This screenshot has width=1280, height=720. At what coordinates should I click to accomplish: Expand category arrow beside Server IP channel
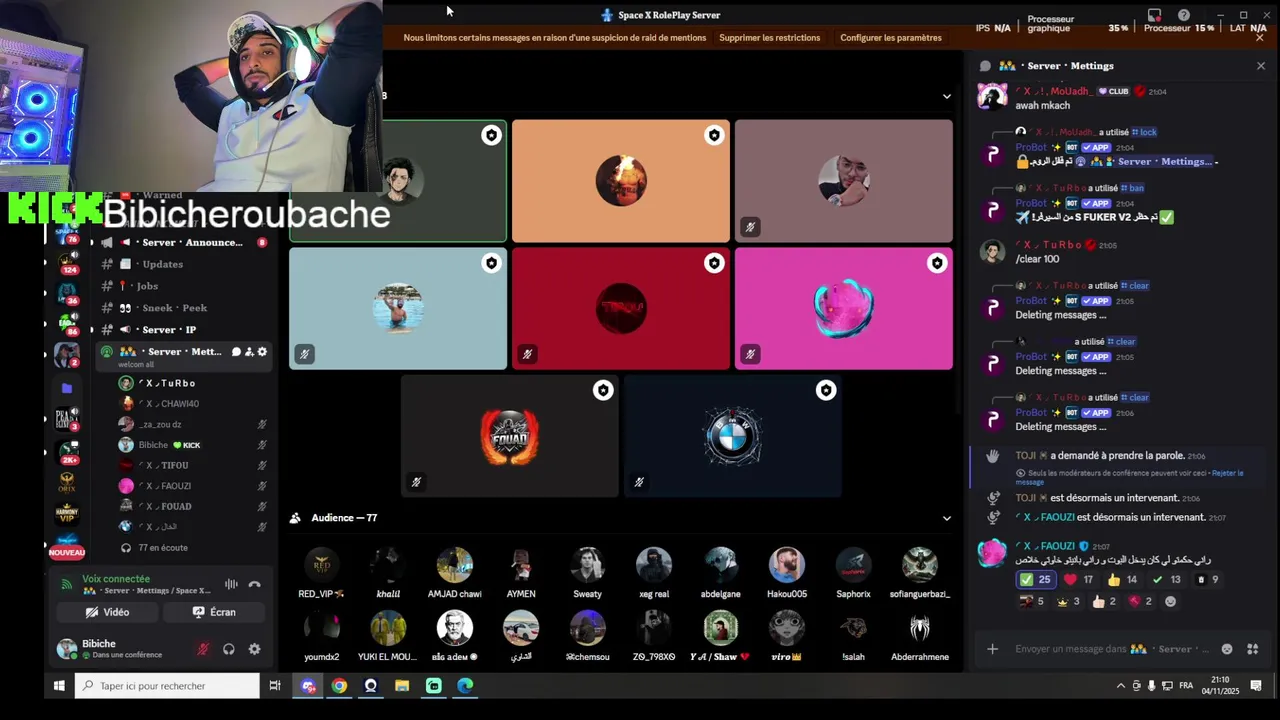92,330
